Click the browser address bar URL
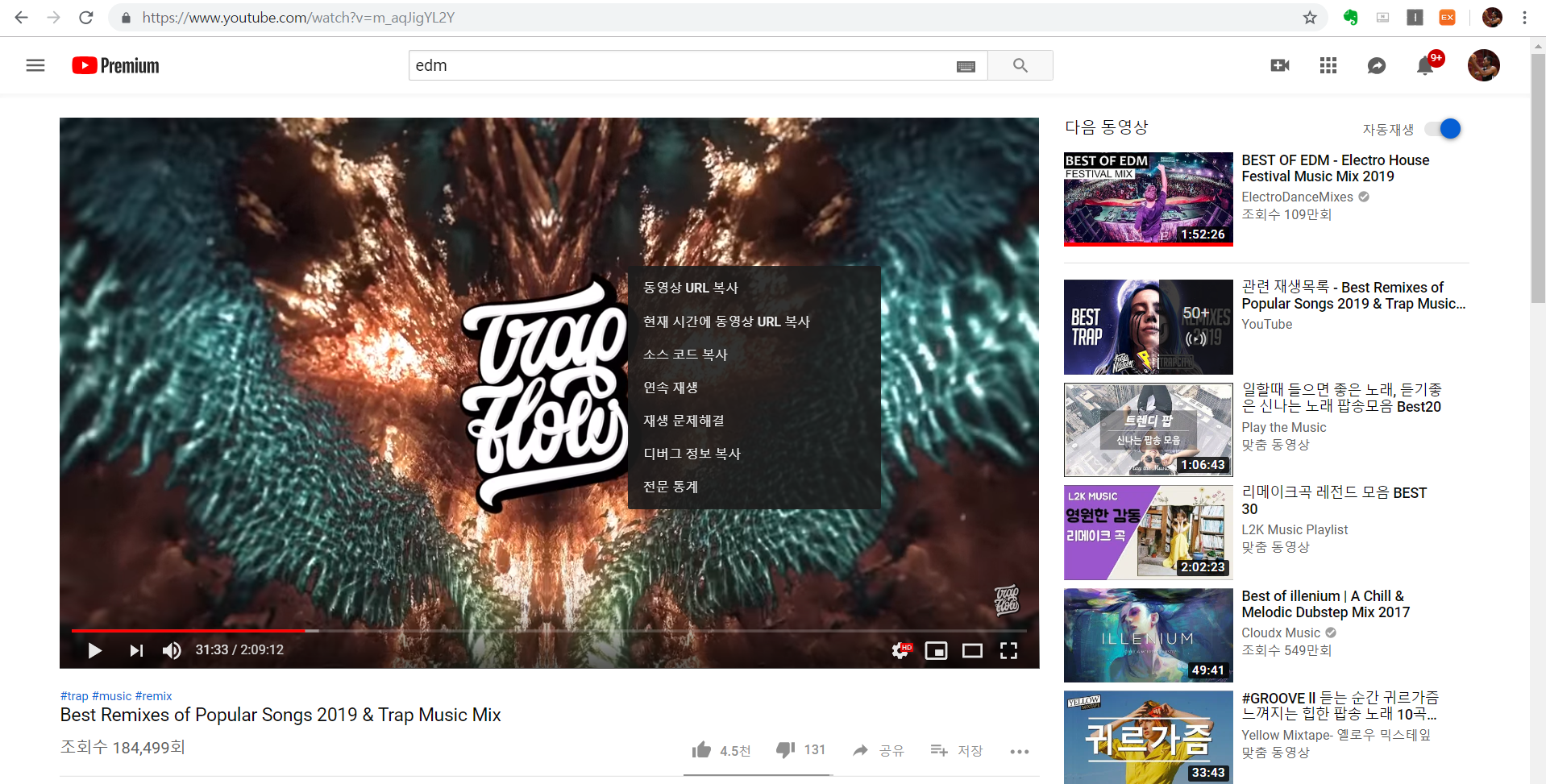The image size is (1546, 784). click(298, 17)
